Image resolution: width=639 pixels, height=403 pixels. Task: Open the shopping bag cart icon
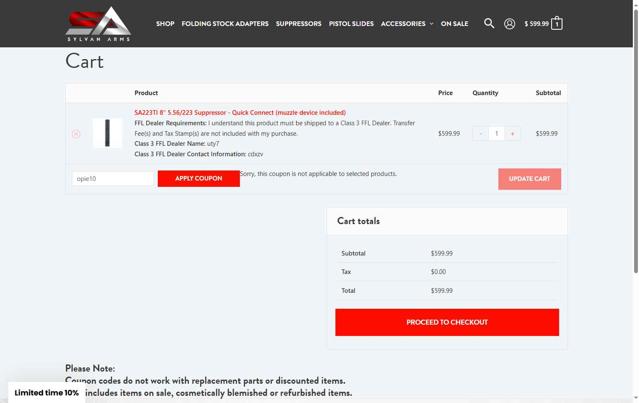tap(557, 23)
